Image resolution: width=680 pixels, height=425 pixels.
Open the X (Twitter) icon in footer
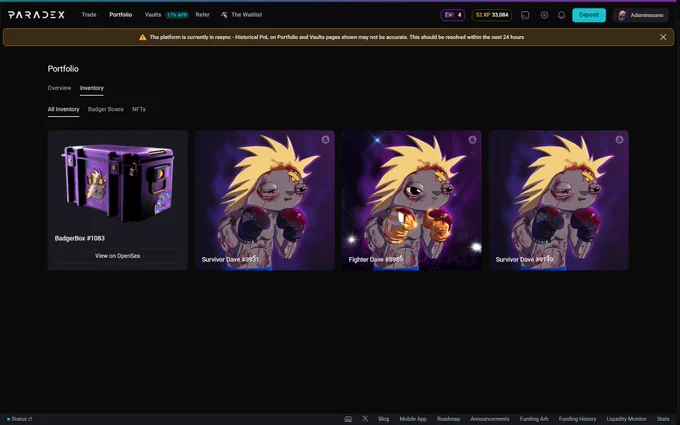(x=365, y=419)
